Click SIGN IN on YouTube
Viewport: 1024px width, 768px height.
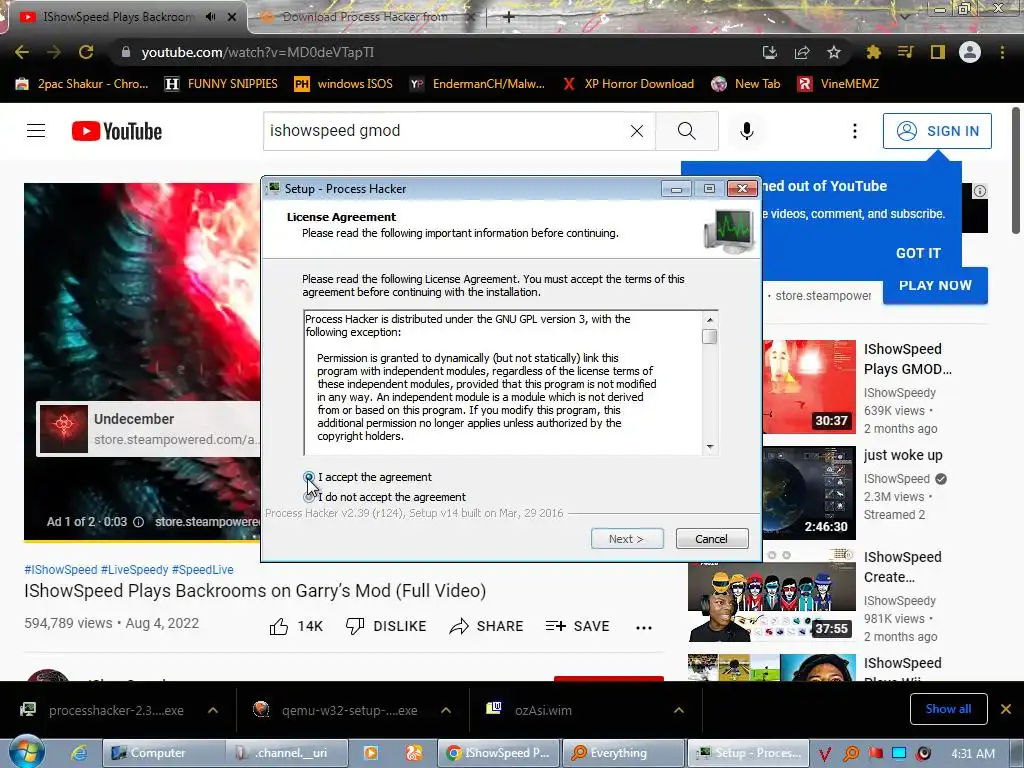point(937,131)
